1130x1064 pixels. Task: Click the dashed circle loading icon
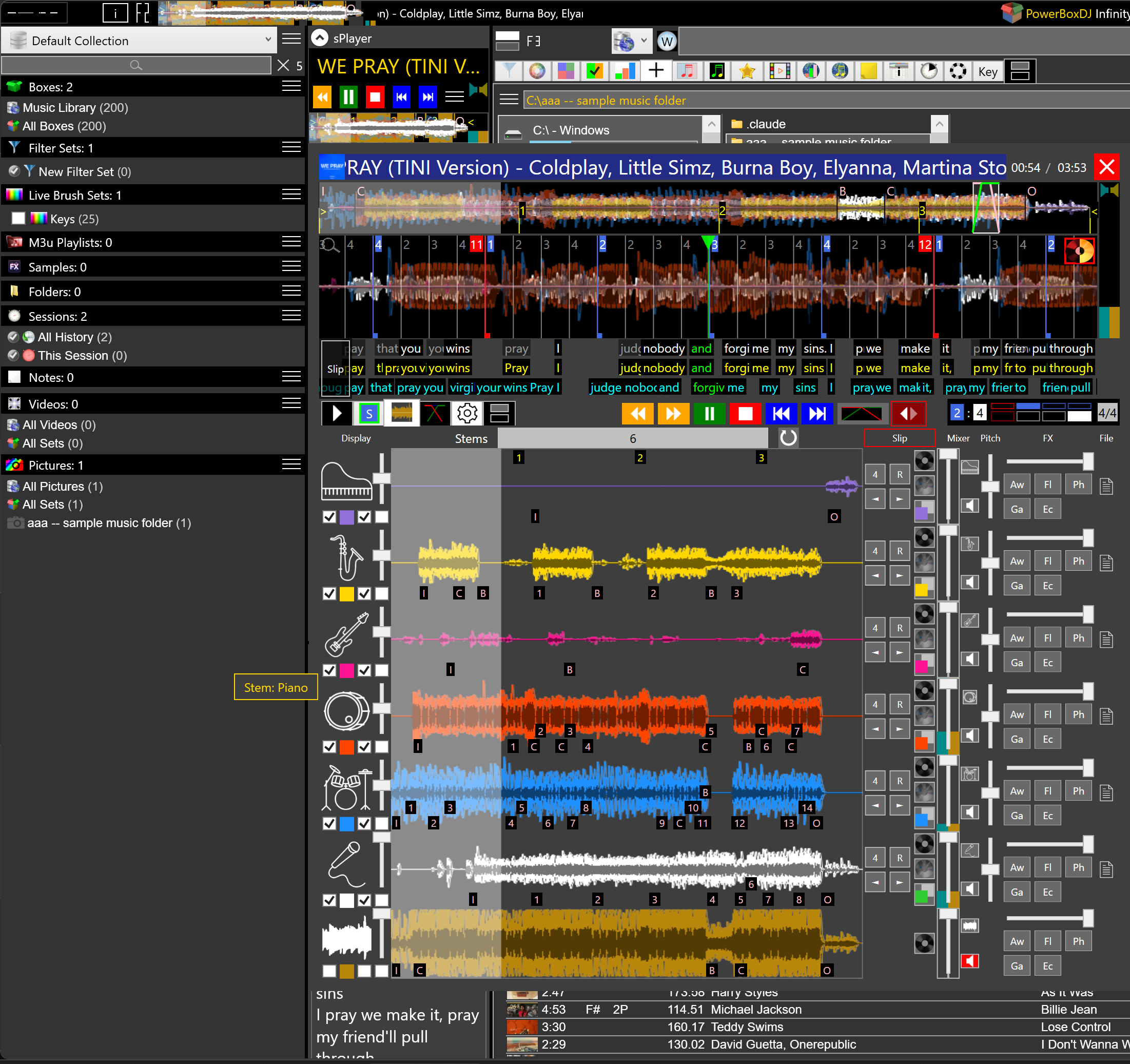958,71
